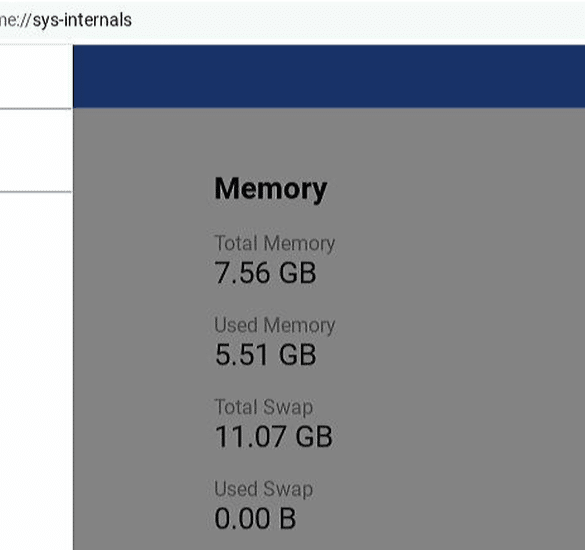Click the lower separator line in the drawer
The height and width of the screenshot is (550, 585).
pyautogui.click(x=36, y=192)
